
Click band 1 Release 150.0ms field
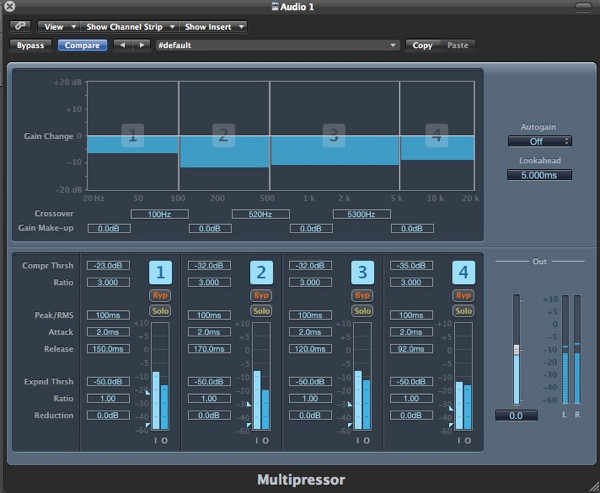tap(108, 349)
